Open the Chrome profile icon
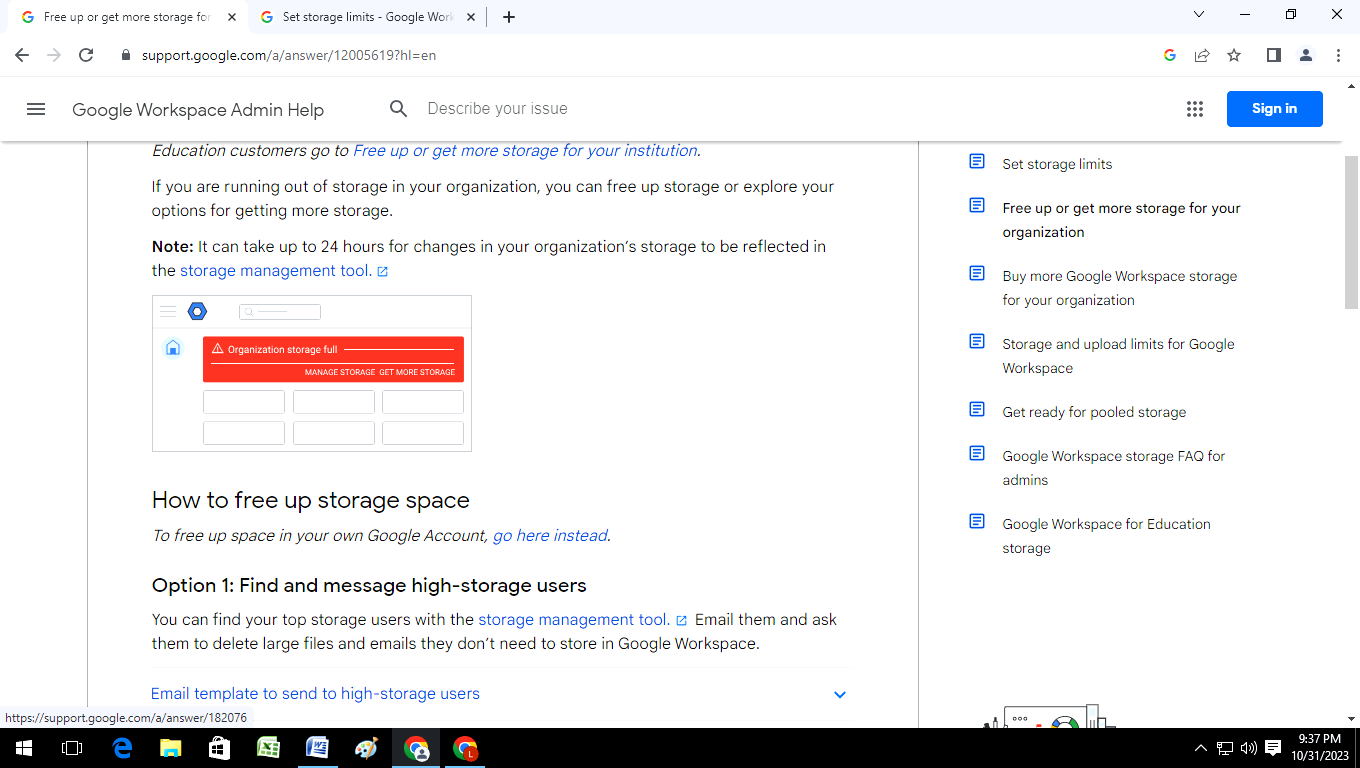 coord(1306,55)
